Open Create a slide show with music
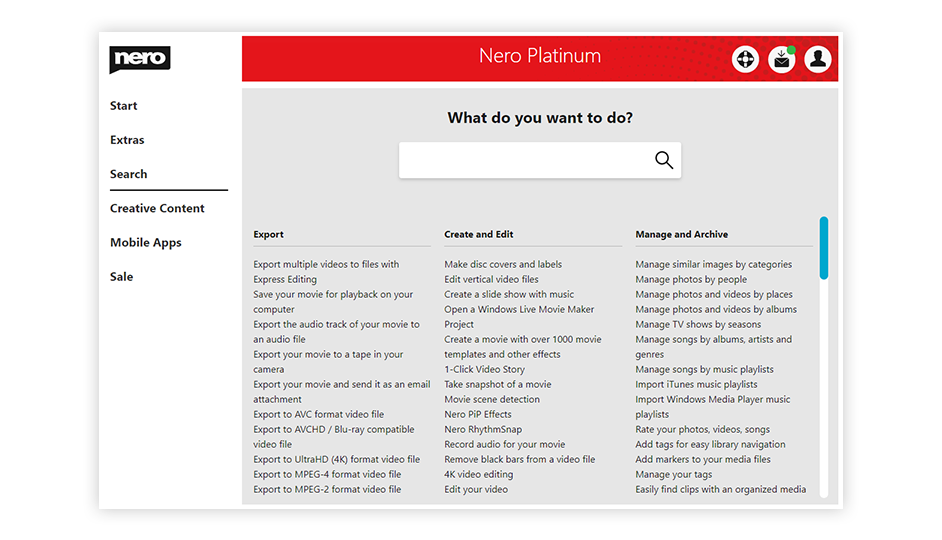The height and width of the screenshot is (540, 942). click(509, 294)
